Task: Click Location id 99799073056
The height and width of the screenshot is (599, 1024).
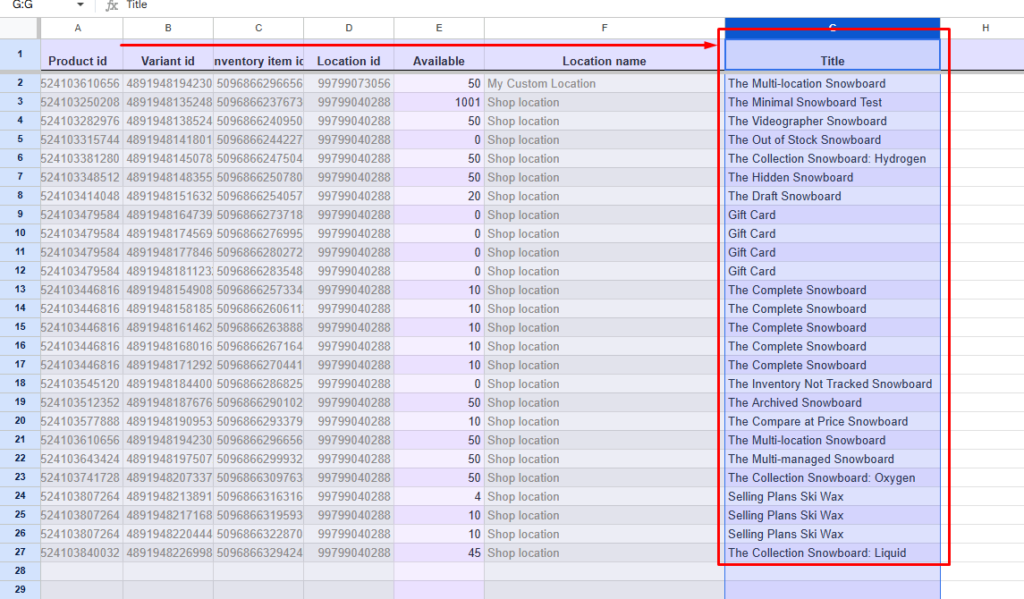Action: [x=349, y=84]
